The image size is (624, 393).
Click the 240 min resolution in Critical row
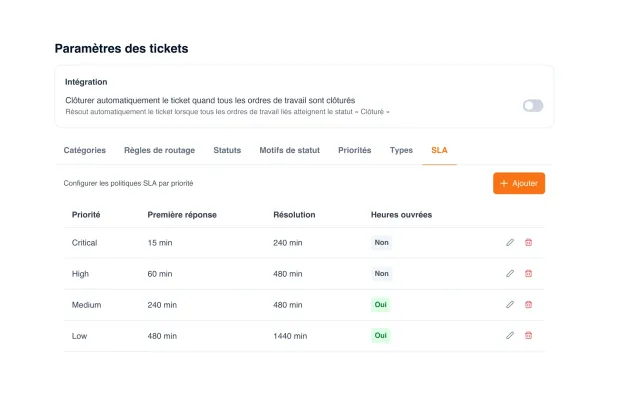288,243
